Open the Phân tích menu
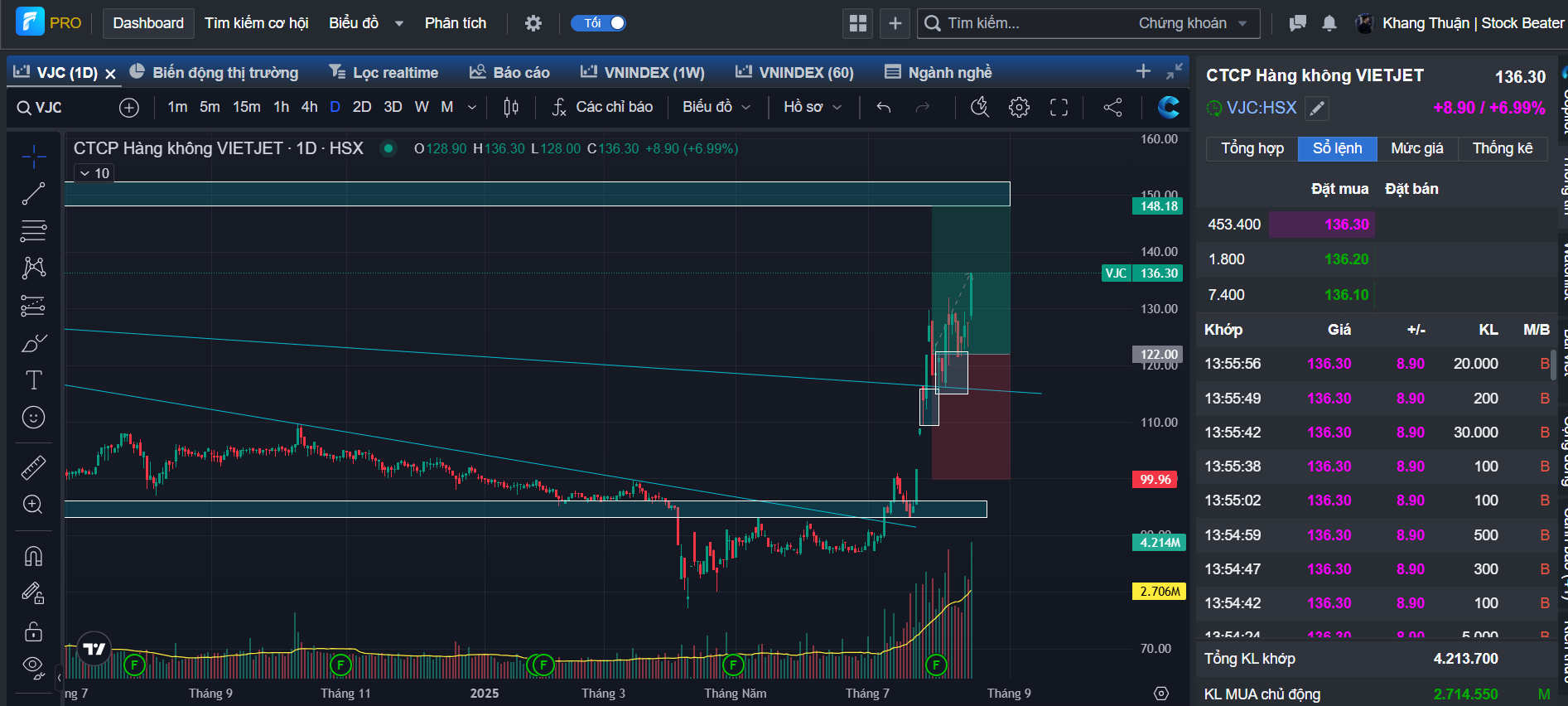 point(456,23)
